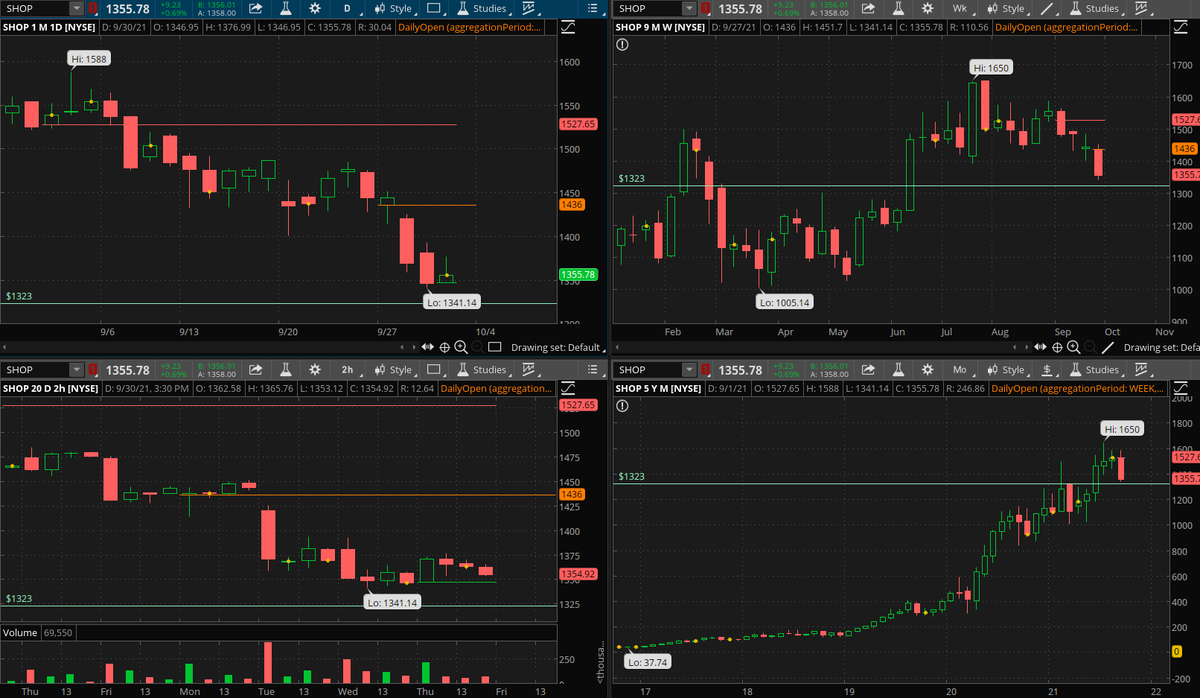Image resolution: width=1200 pixels, height=698 pixels.
Task: Click SHOP 20 D 2h [NYSE] chart title
Action: pyautogui.click(x=50, y=387)
